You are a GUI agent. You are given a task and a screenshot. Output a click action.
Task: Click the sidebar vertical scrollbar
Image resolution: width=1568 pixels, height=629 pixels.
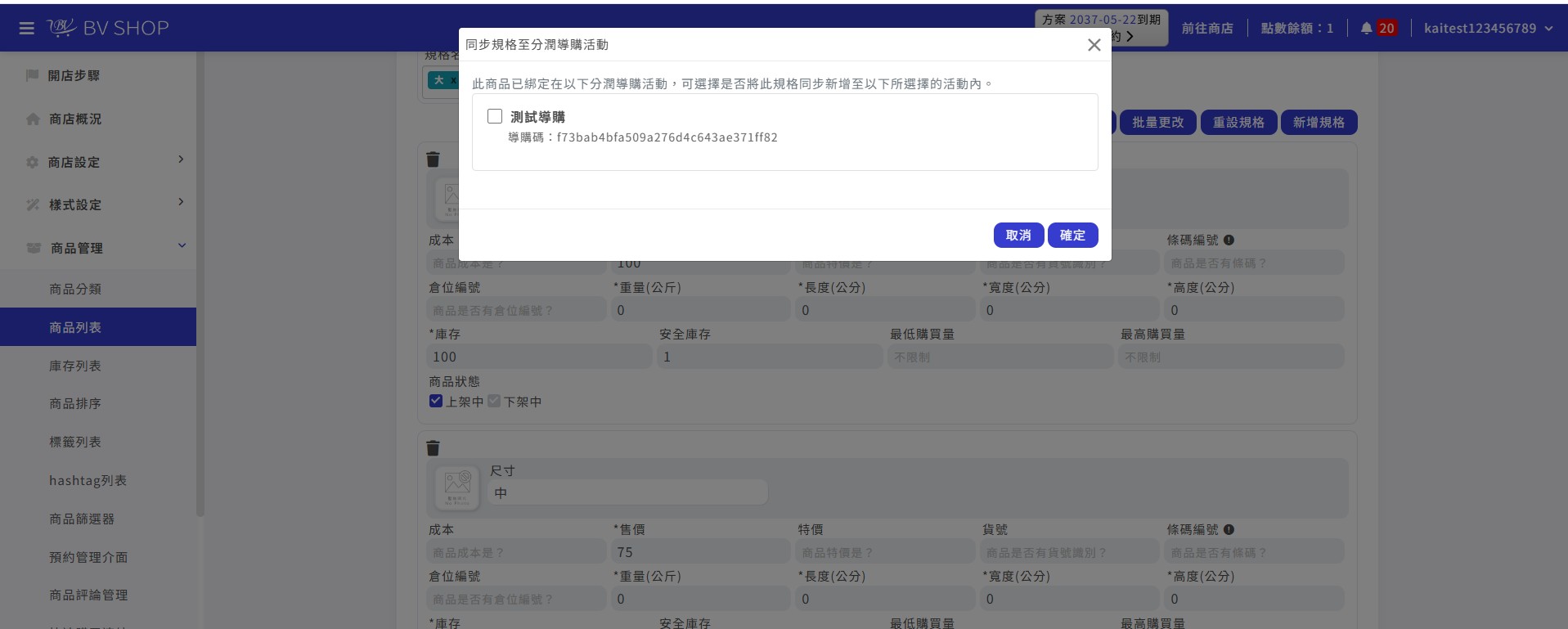tap(200, 286)
